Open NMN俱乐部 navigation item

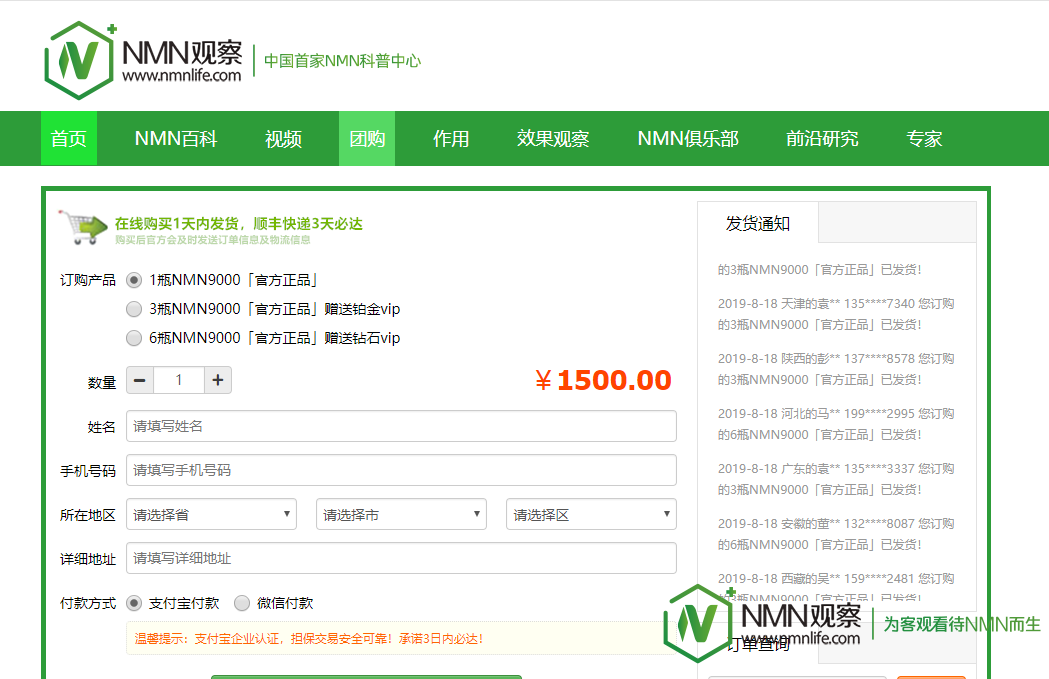(688, 138)
